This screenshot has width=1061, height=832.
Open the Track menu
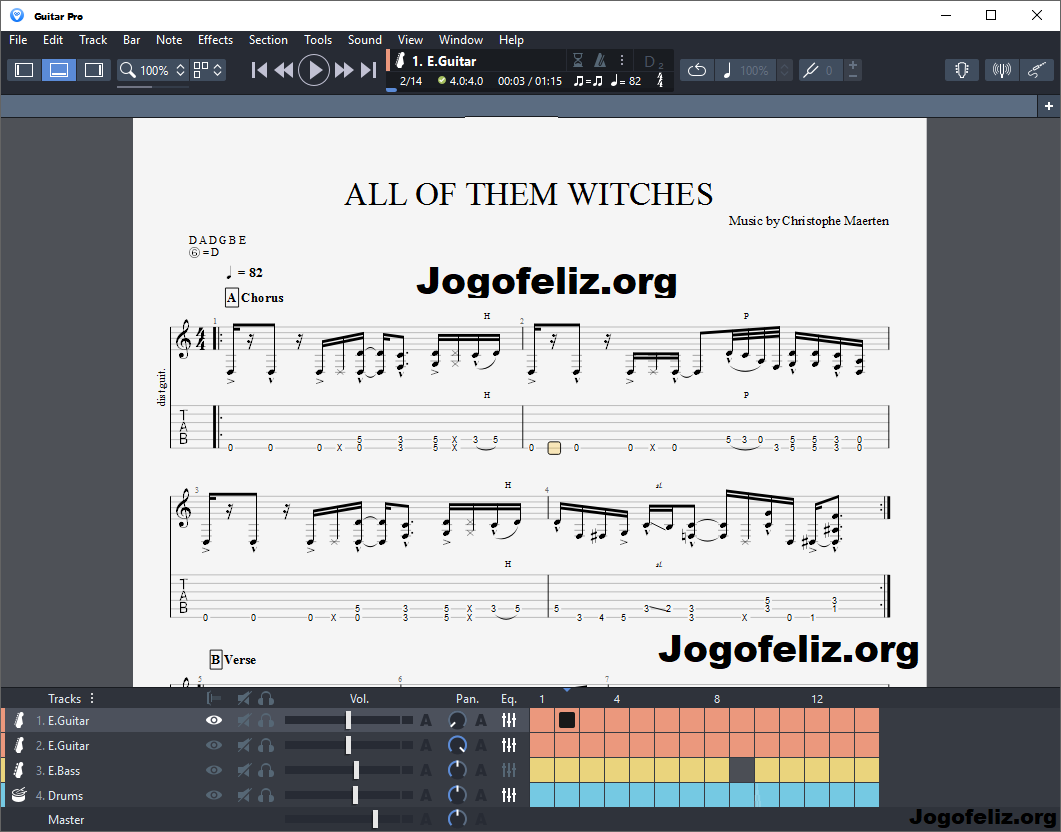93,40
